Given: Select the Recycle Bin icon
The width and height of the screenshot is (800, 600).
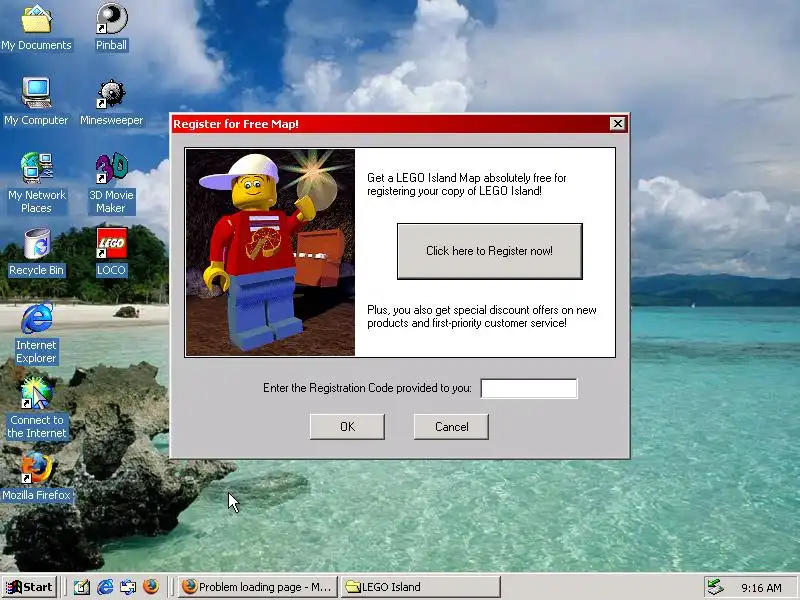Looking at the screenshot, I should [x=36, y=252].
